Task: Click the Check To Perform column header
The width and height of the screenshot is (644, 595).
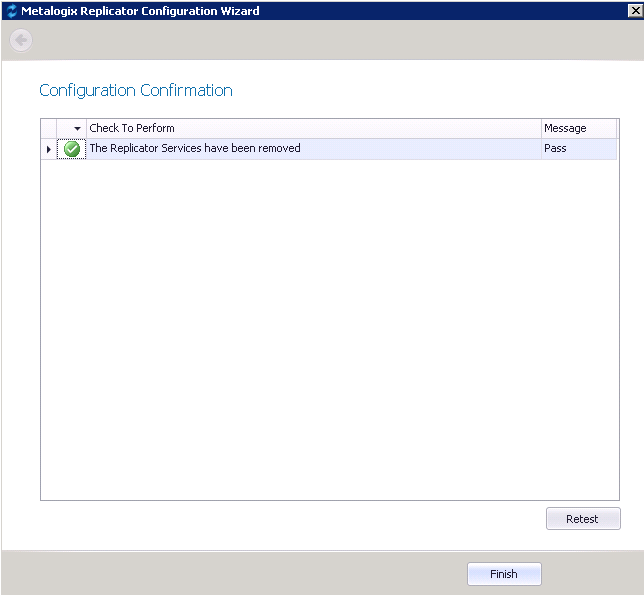Action: pyautogui.click(x=313, y=128)
